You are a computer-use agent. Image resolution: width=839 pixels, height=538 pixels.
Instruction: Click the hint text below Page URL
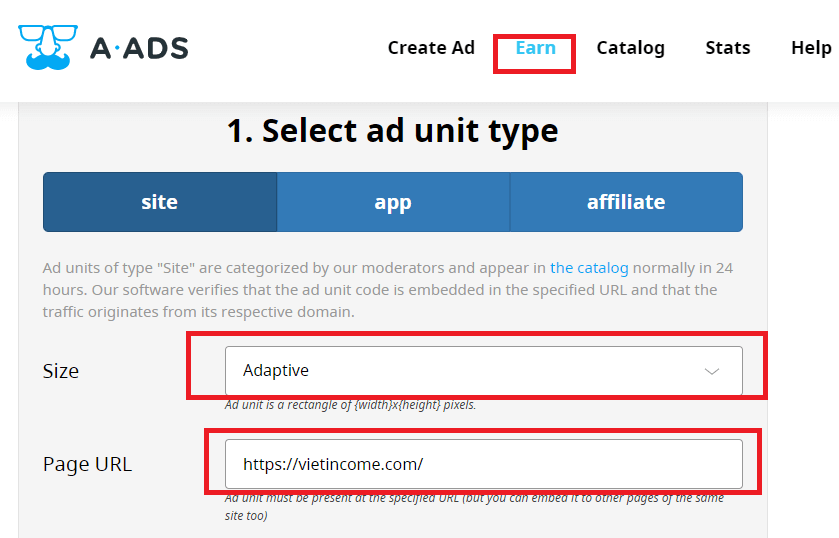click(x=474, y=506)
